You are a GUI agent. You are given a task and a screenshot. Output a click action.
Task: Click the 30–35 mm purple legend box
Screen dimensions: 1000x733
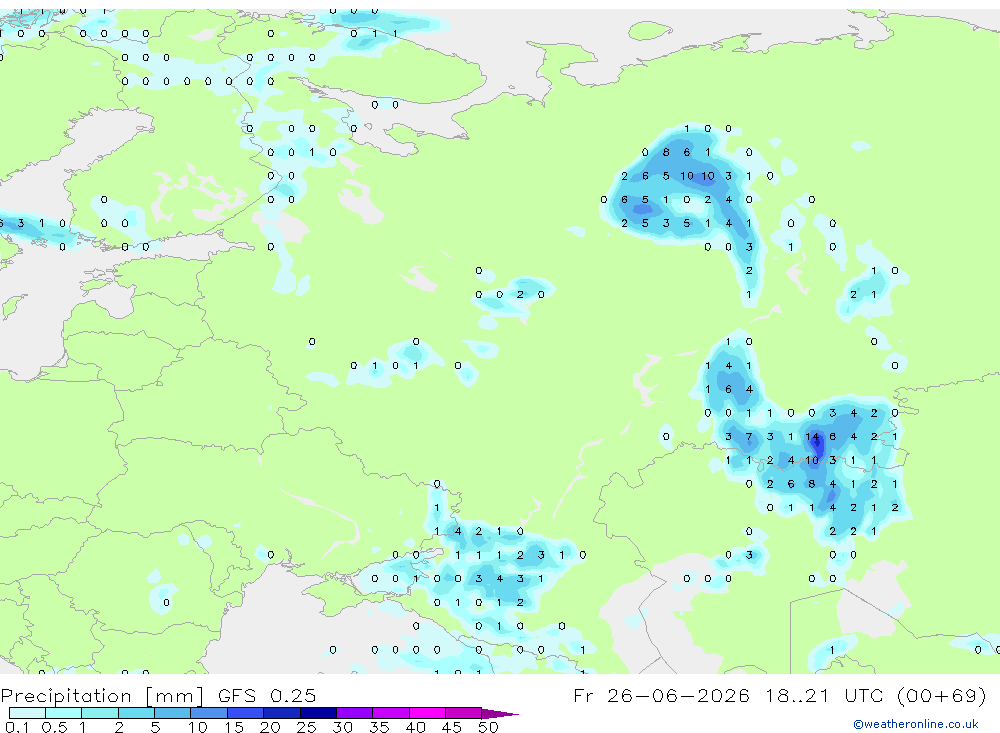pyautogui.click(x=355, y=713)
